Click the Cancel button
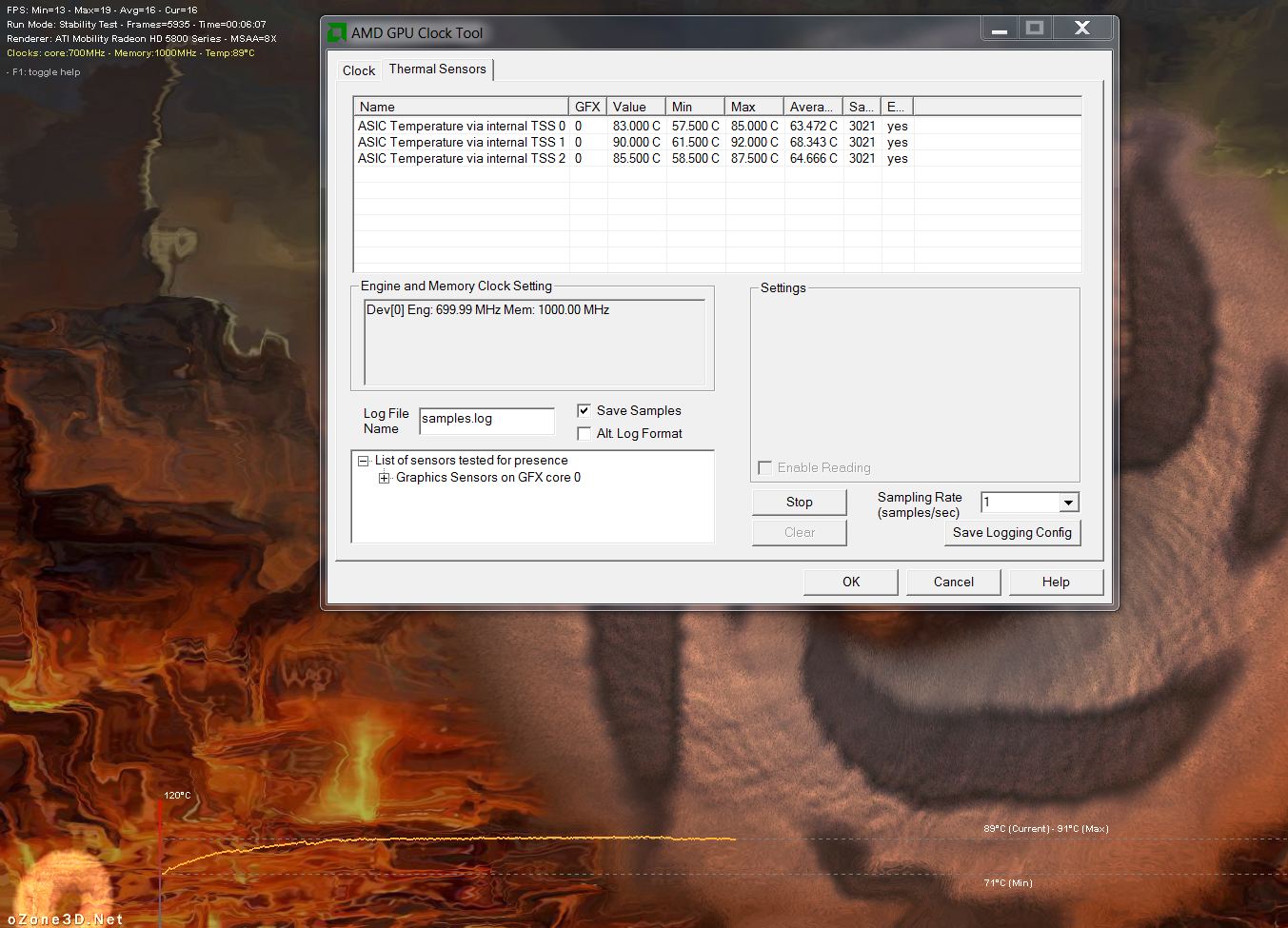The image size is (1288, 928). [x=953, y=582]
